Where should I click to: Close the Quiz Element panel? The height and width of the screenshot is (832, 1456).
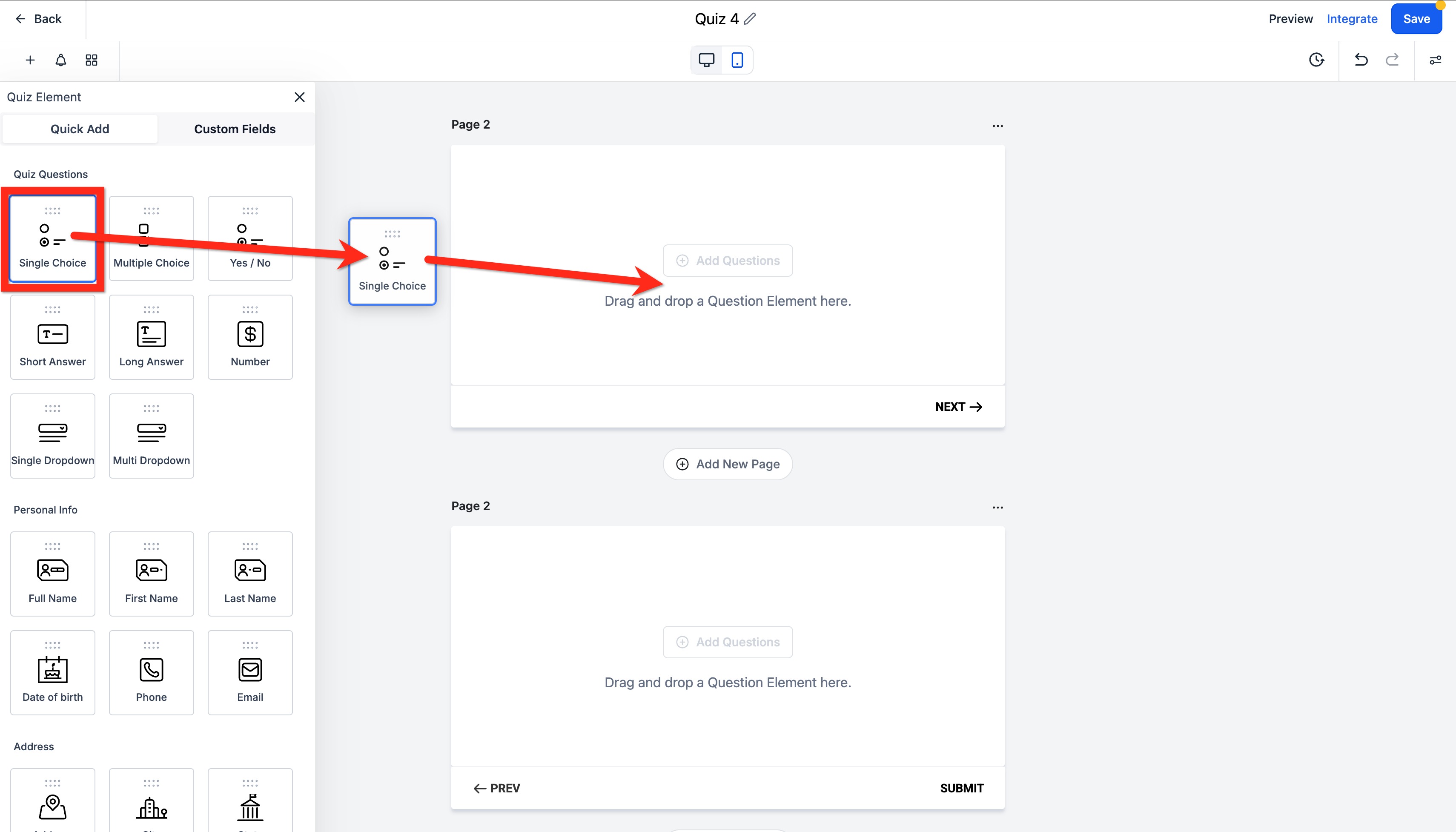299,97
